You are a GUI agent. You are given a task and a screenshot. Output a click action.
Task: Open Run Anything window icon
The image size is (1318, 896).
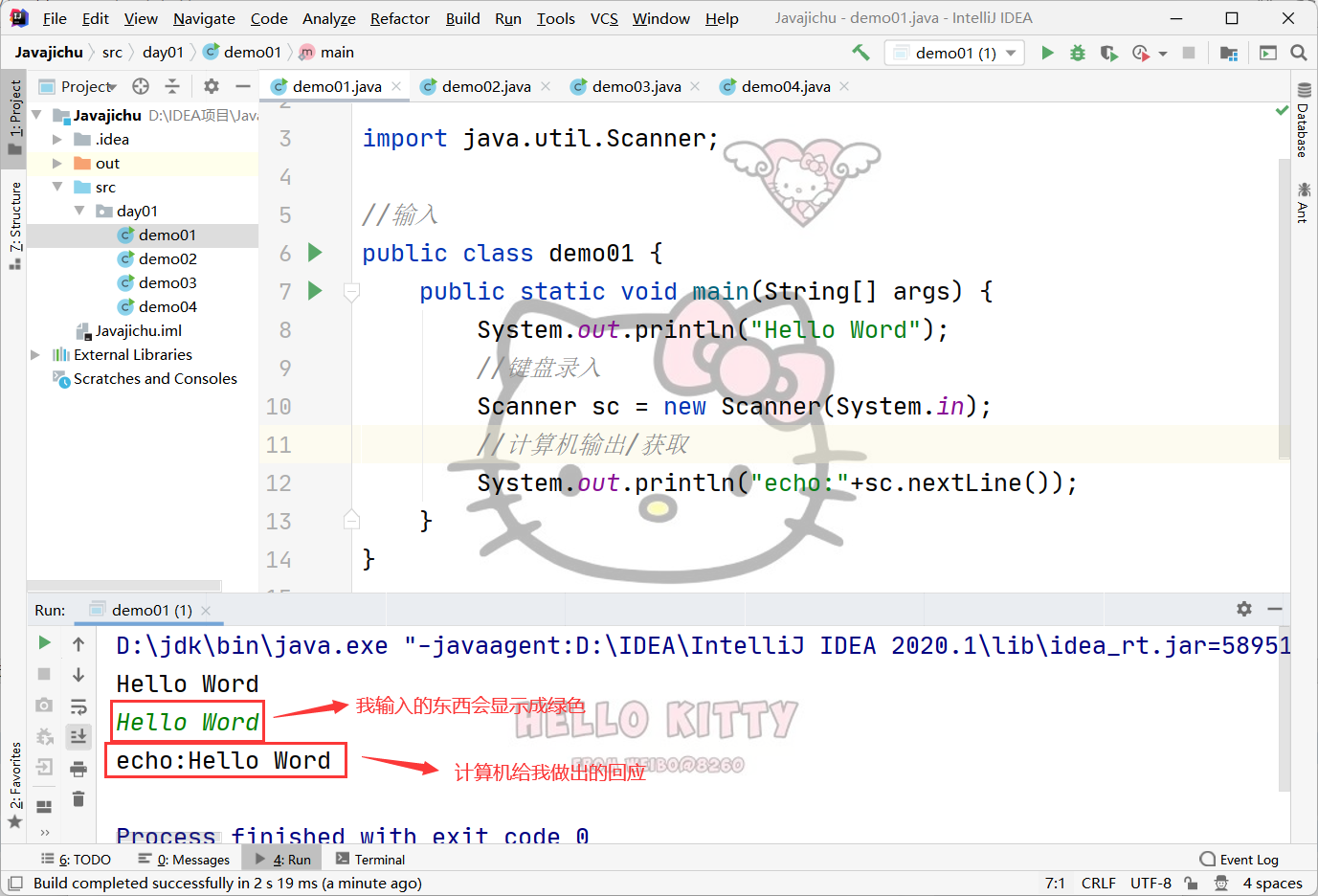coord(1268,53)
